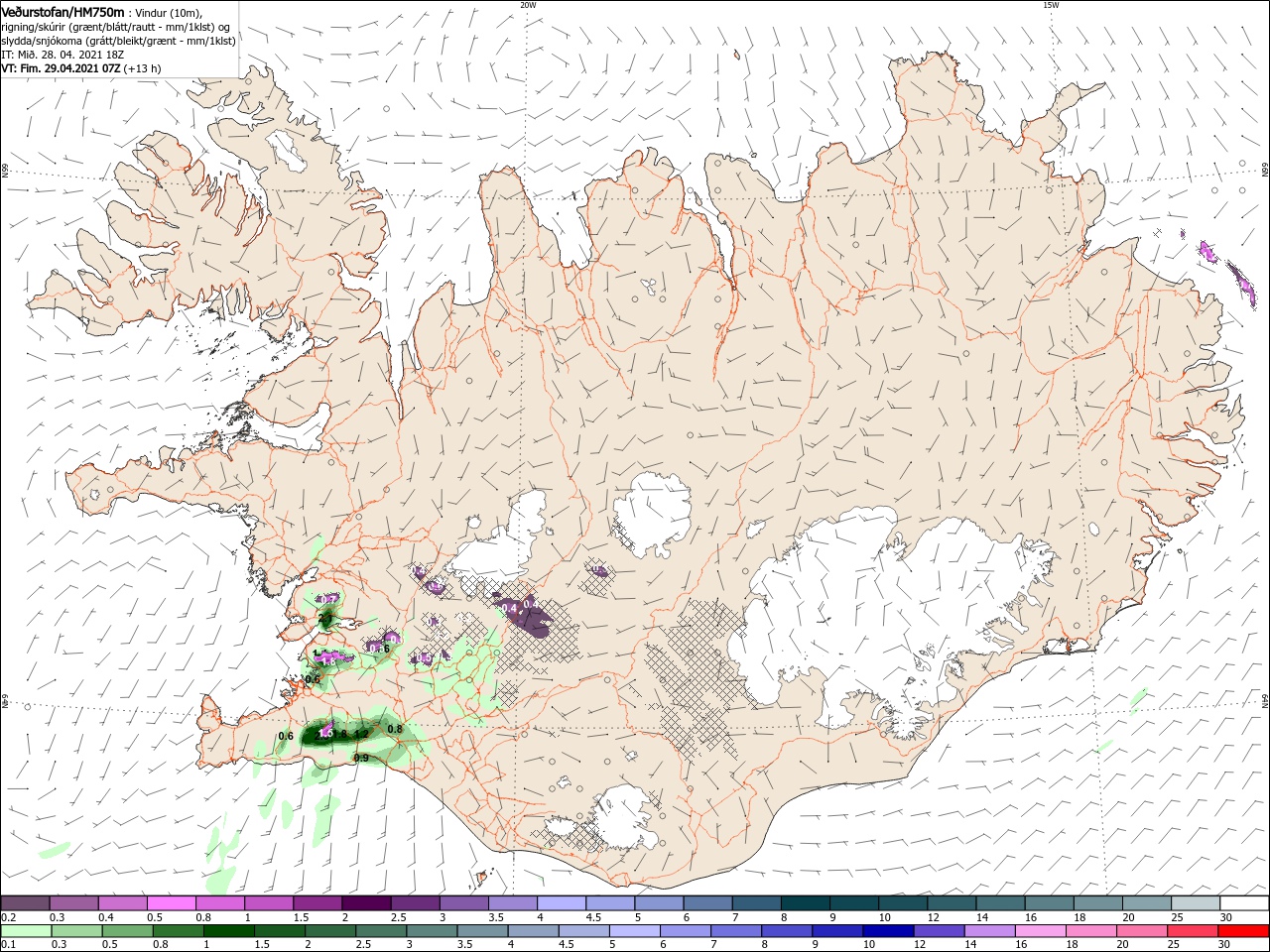The image size is (1270, 952).
Task: Pick rain legend swatch between 2.5 and 3
Action: click(x=381, y=931)
